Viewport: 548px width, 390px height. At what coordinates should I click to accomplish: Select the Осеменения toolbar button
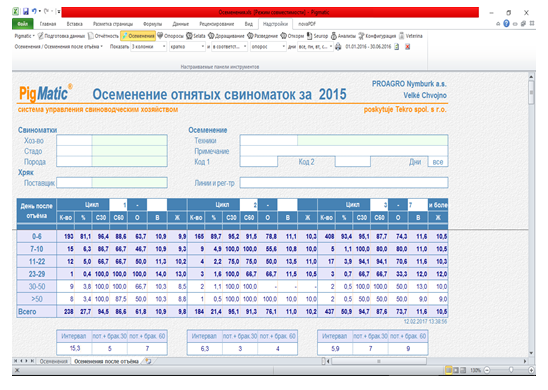click(138, 36)
